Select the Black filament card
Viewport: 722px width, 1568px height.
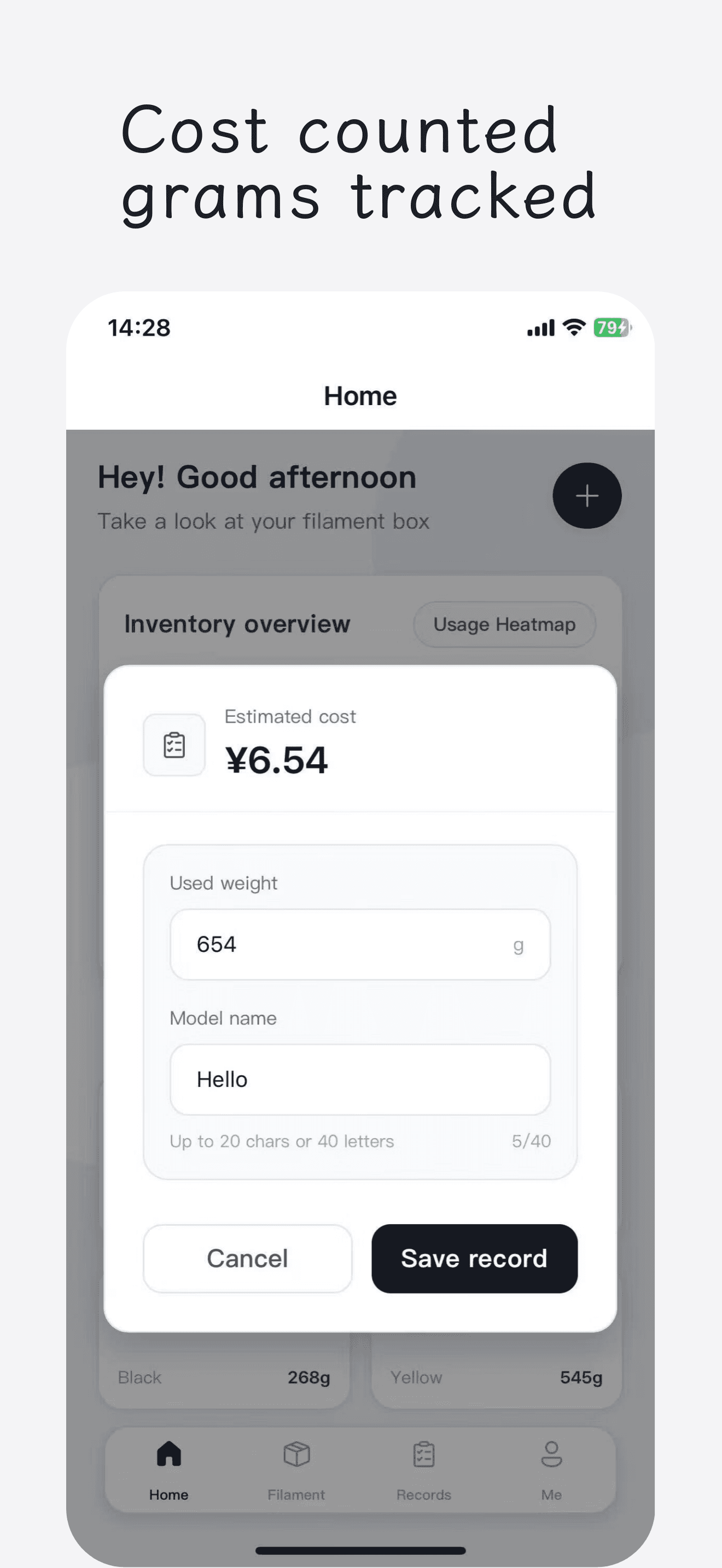tap(224, 1377)
